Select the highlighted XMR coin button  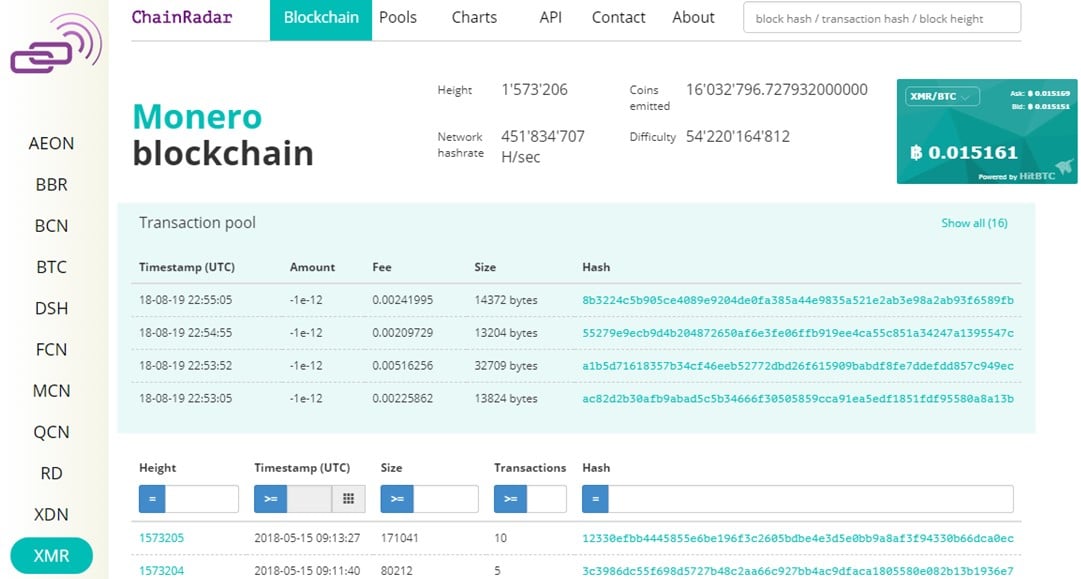51,556
